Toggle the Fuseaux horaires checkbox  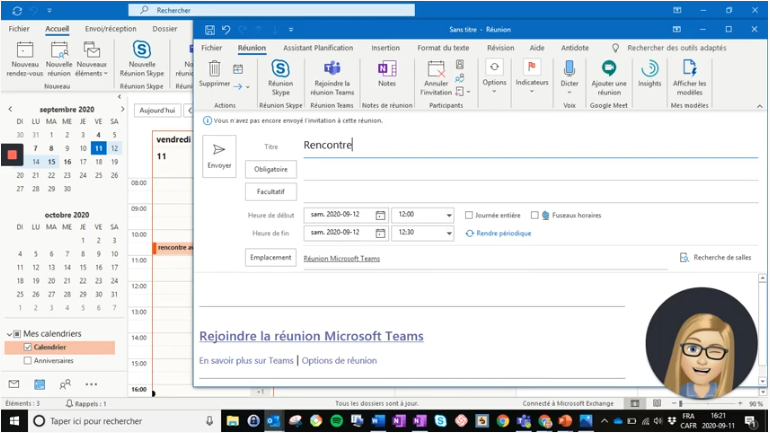[x=535, y=215]
